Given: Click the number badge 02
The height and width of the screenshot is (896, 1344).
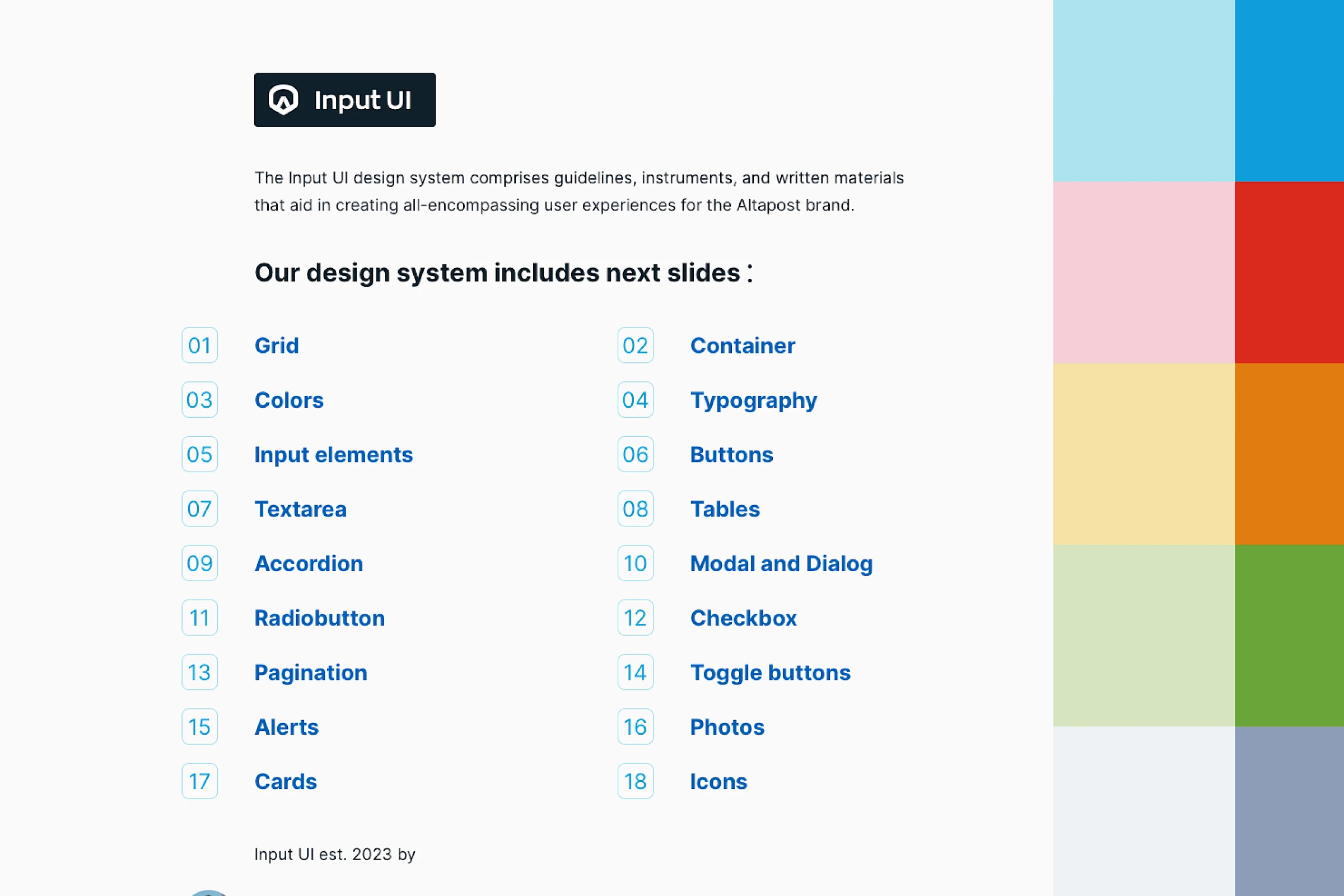Looking at the screenshot, I should pyautogui.click(x=636, y=345).
